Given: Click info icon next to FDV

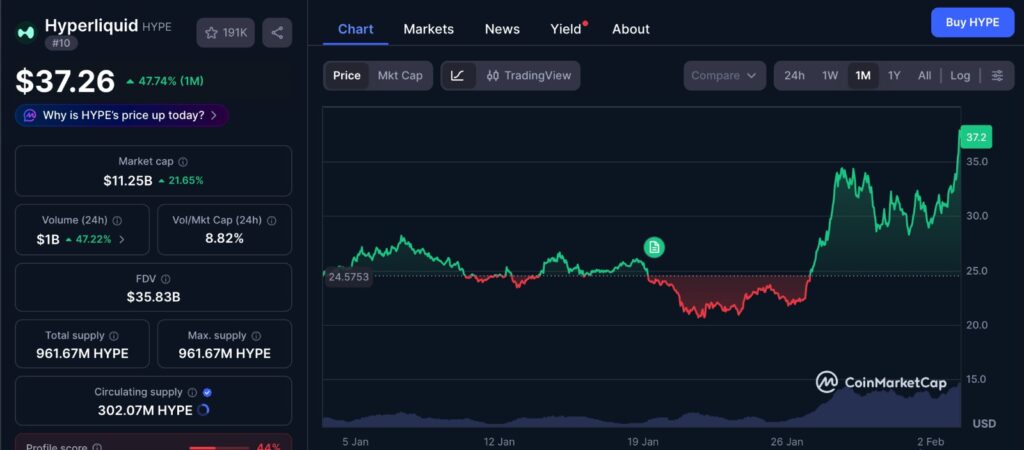Looking at the screenshot, I should pos(166,280).
